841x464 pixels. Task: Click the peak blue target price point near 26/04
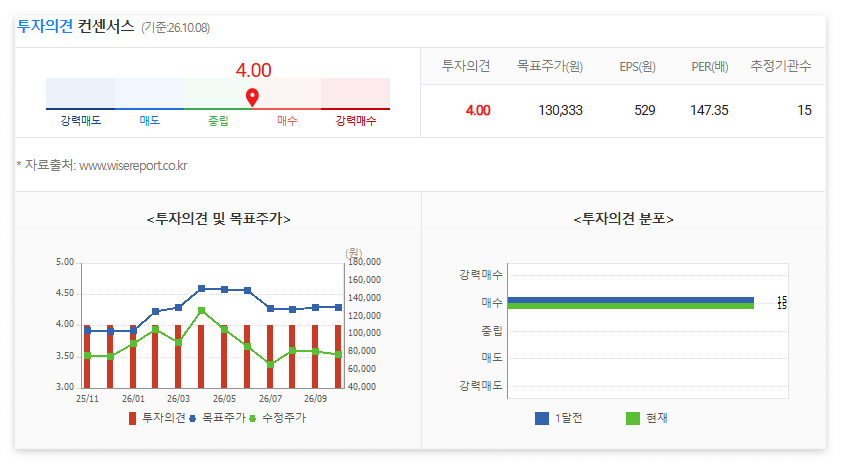tap(201, 289)
